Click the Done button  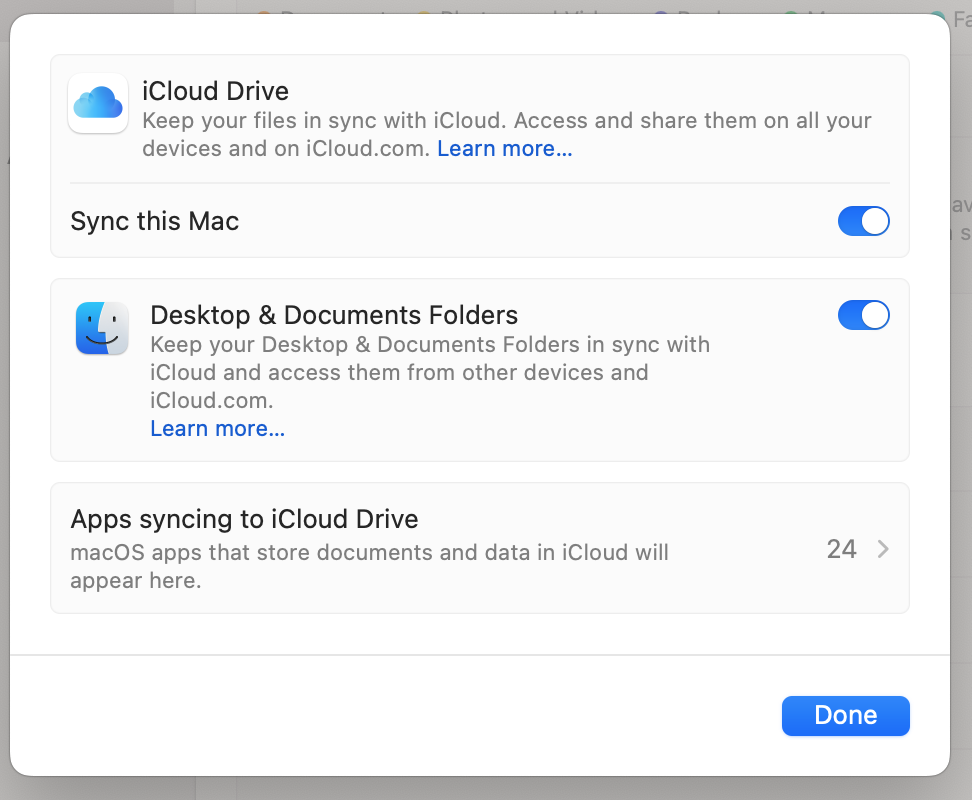tap(846, 716)
